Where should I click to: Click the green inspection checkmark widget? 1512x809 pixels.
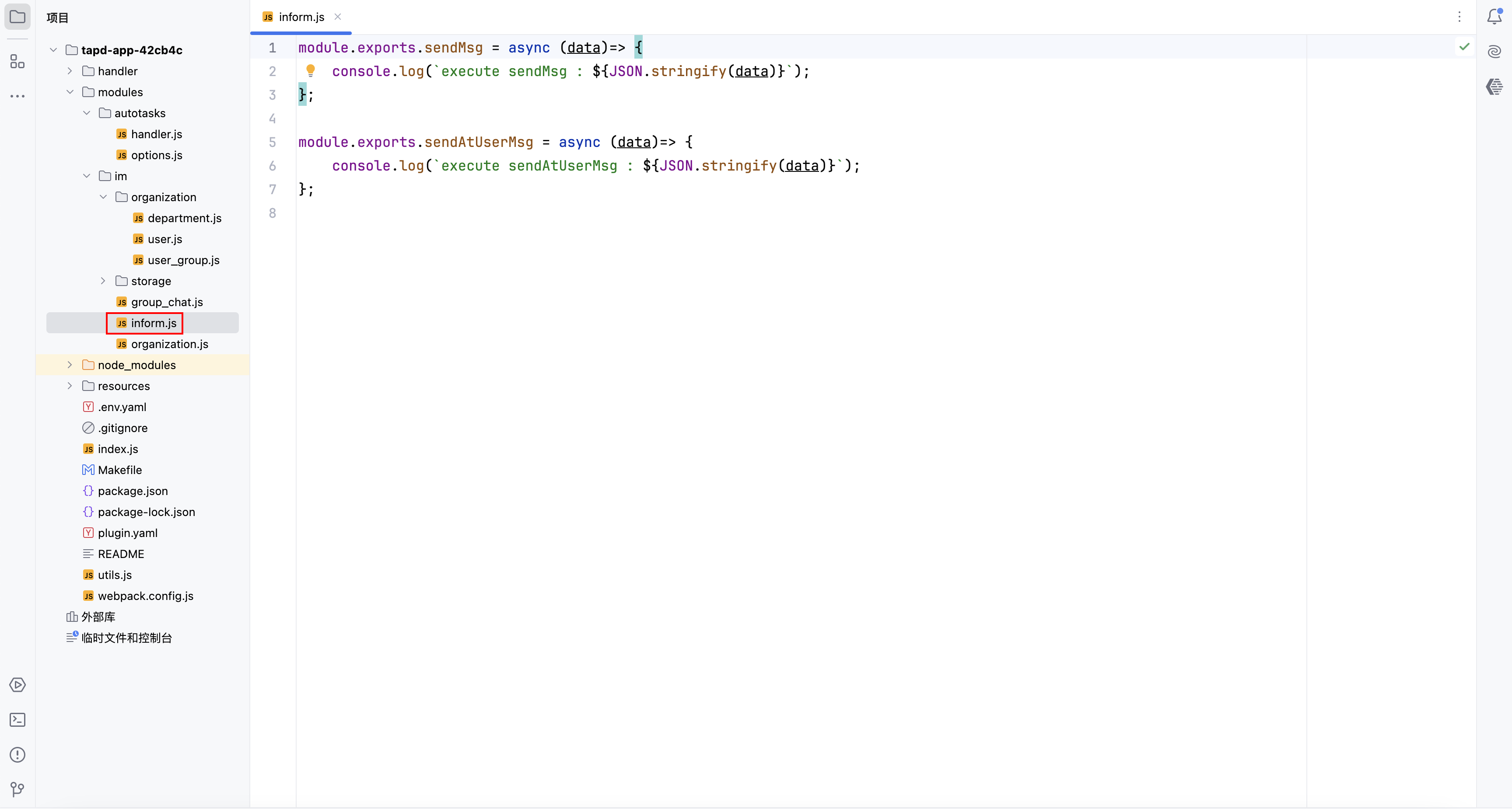point(1464,47)
